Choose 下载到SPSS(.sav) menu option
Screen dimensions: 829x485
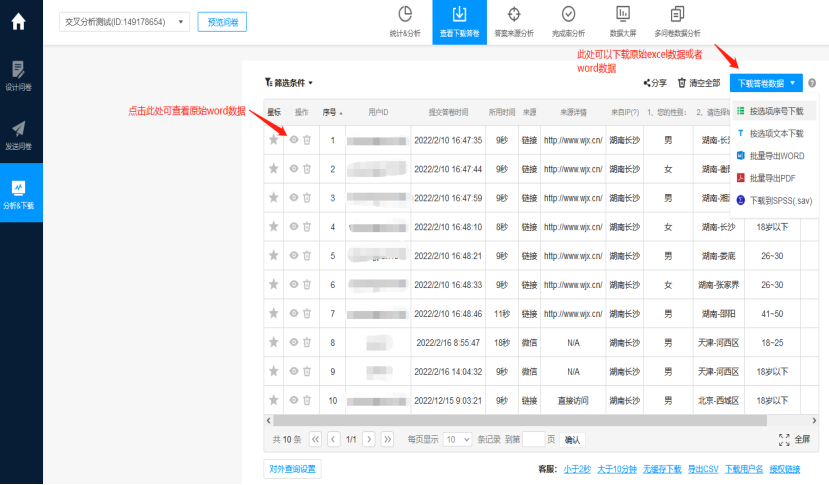(775, 200)
